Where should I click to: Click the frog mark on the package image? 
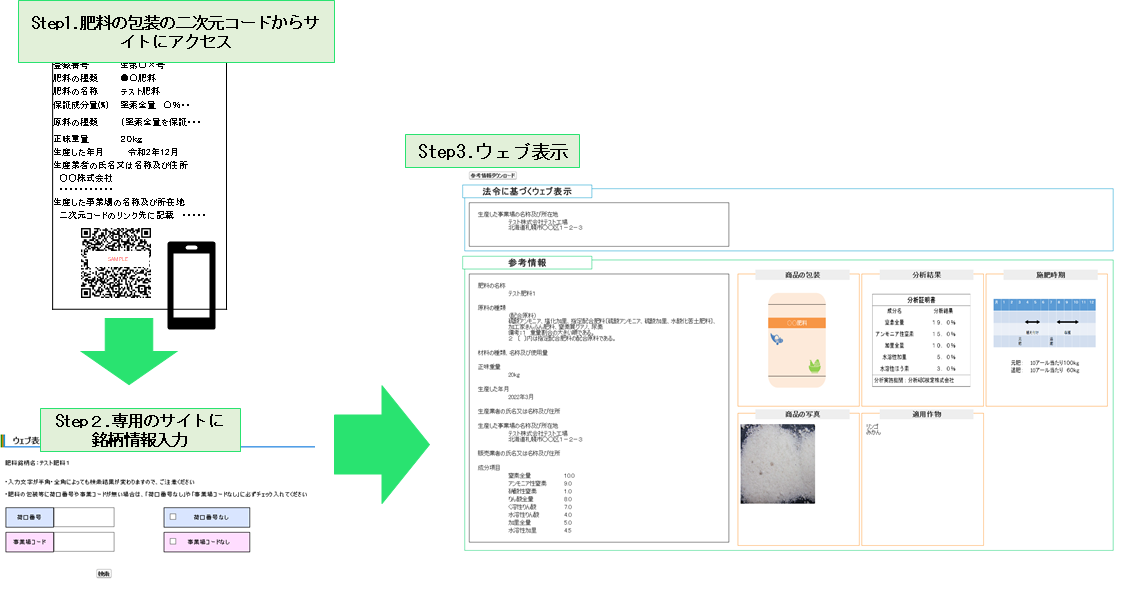point(814,363)
